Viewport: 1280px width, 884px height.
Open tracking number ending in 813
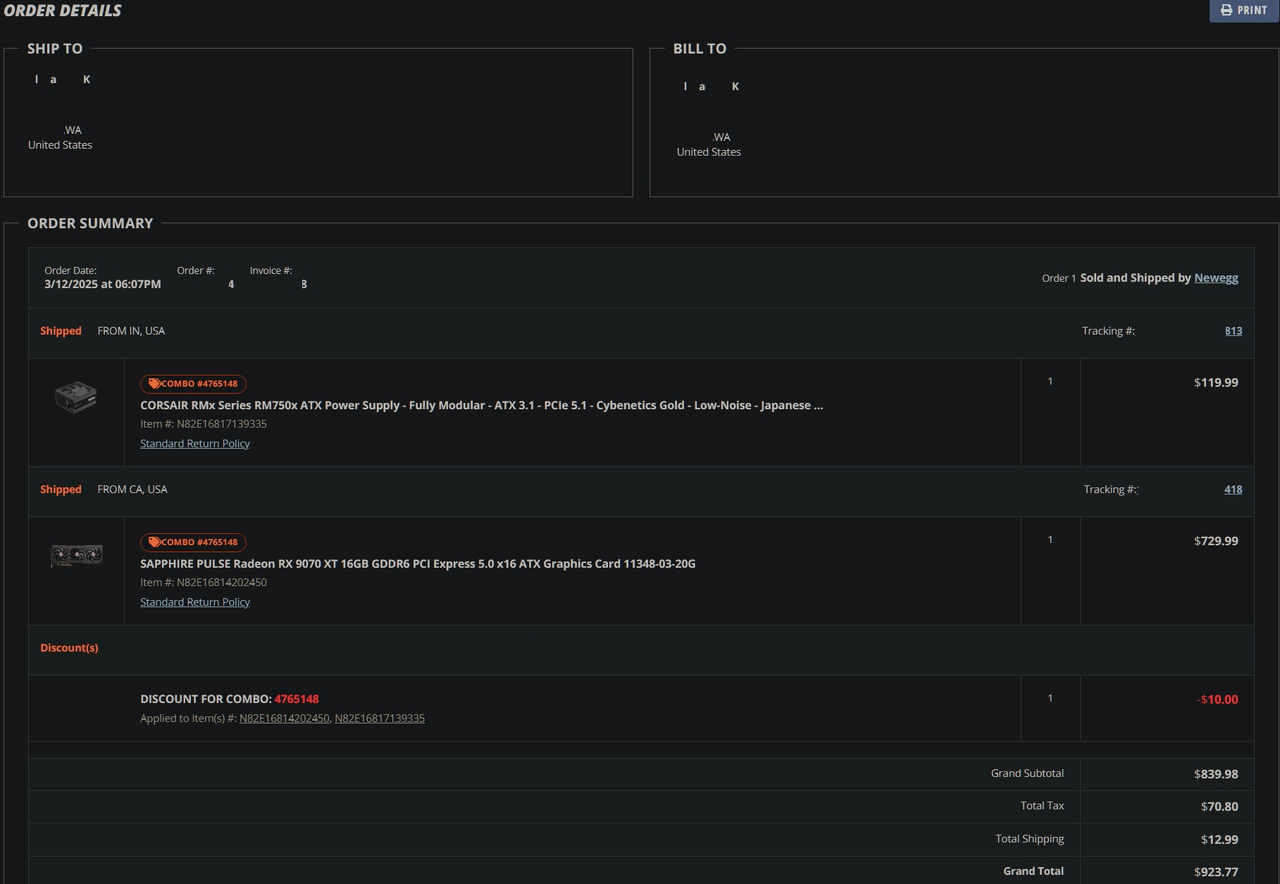[x=1233, y=331]
